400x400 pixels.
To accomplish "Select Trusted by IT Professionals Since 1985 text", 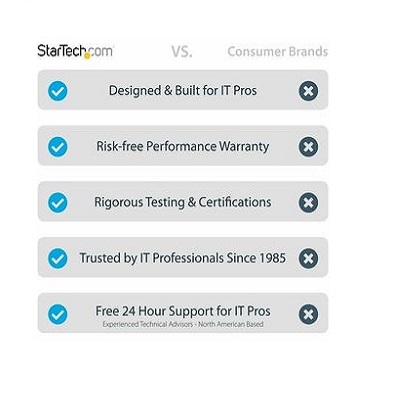I will [x=183, y=258].
